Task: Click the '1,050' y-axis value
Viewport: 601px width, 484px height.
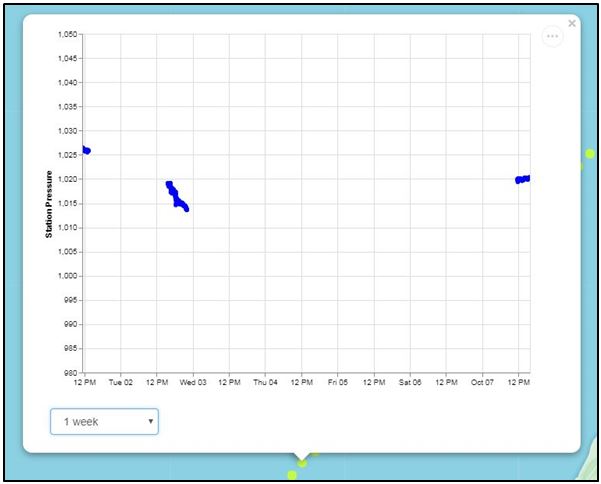Action: 67,34
